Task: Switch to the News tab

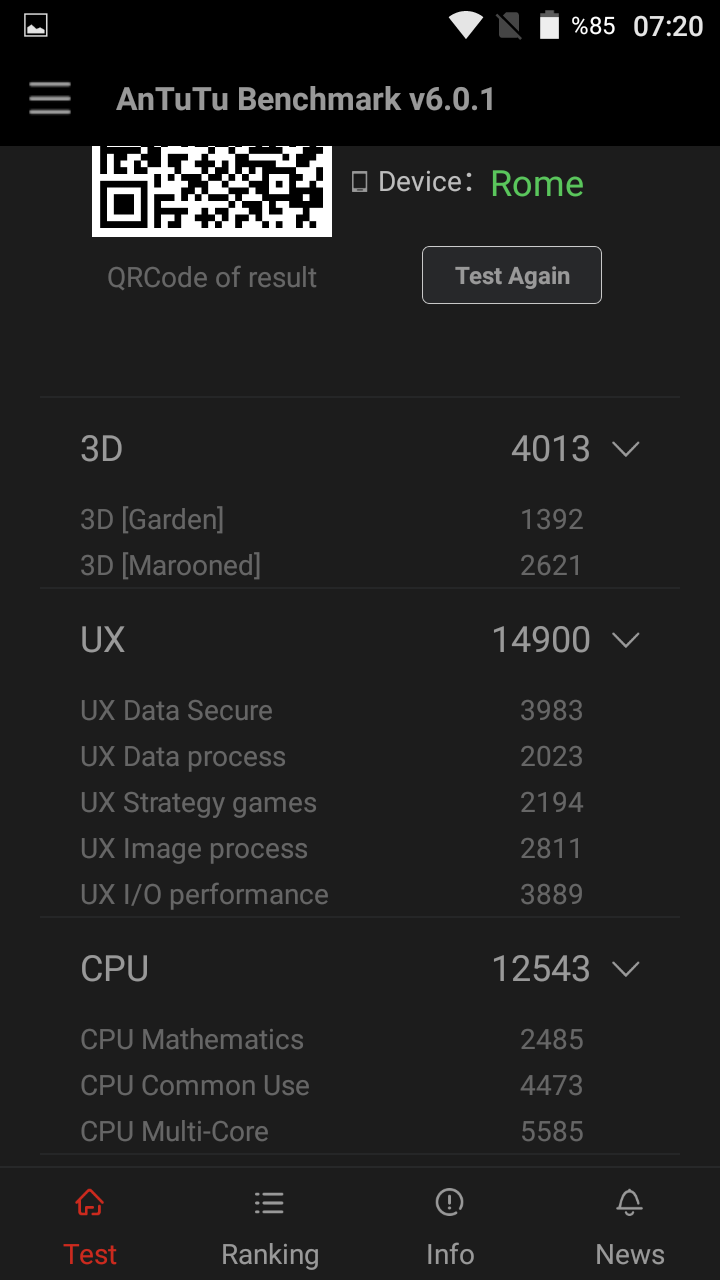Action: click(x=630, y=1223)
